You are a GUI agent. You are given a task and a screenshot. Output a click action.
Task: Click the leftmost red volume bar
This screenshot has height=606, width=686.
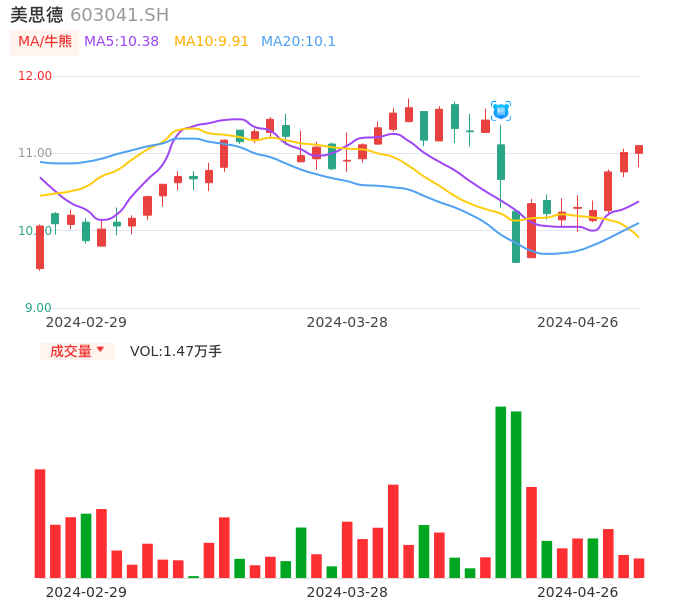[x=40, y=523]
